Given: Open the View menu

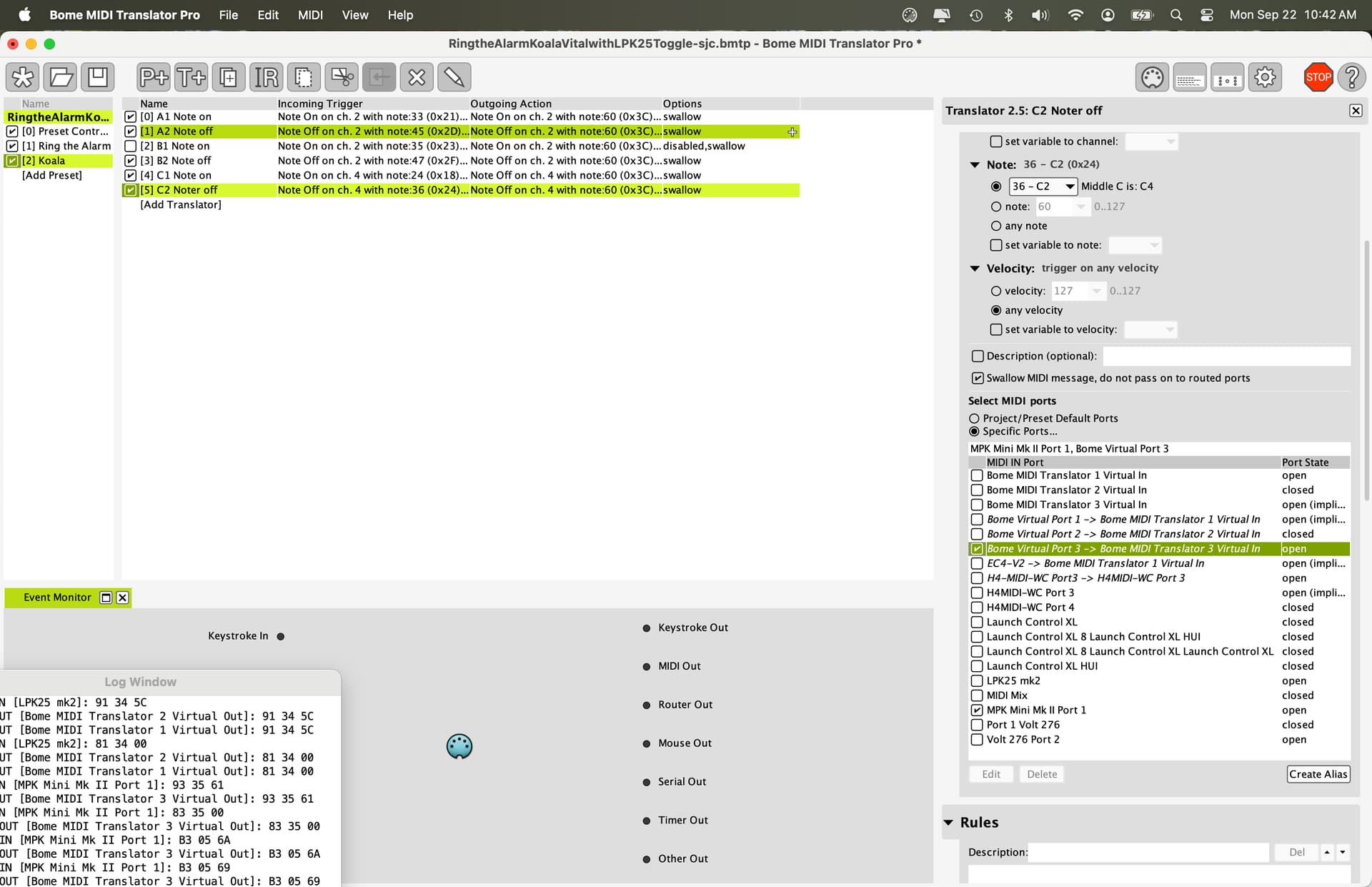Looking at the screenshot, I should (x=355, y=15).
